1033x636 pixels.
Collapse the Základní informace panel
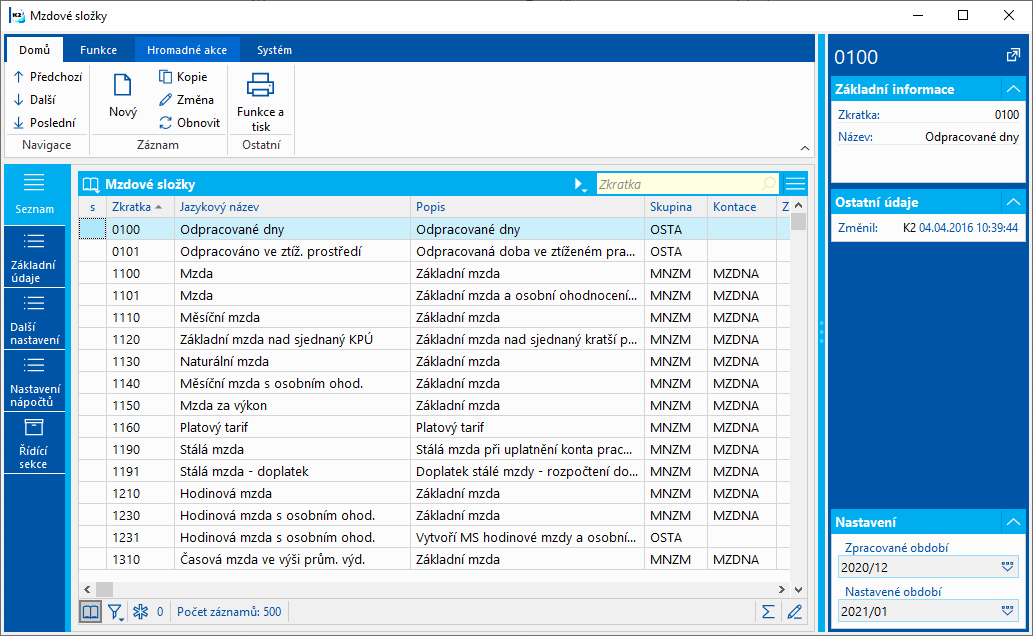(x=1013, y=89)
